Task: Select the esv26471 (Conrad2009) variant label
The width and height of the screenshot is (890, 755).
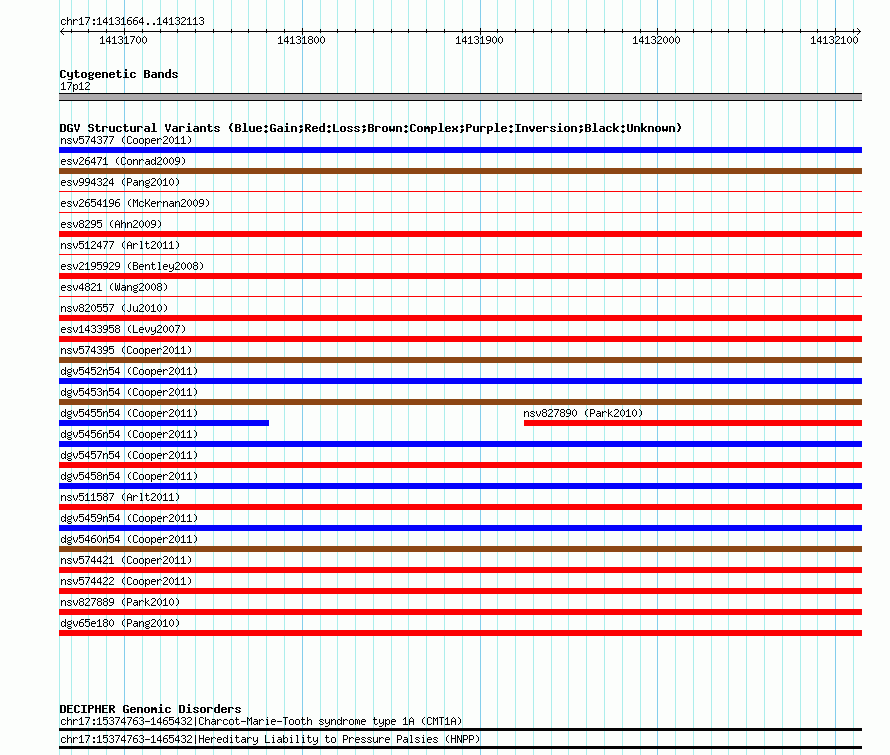Action: click(123, 161)
